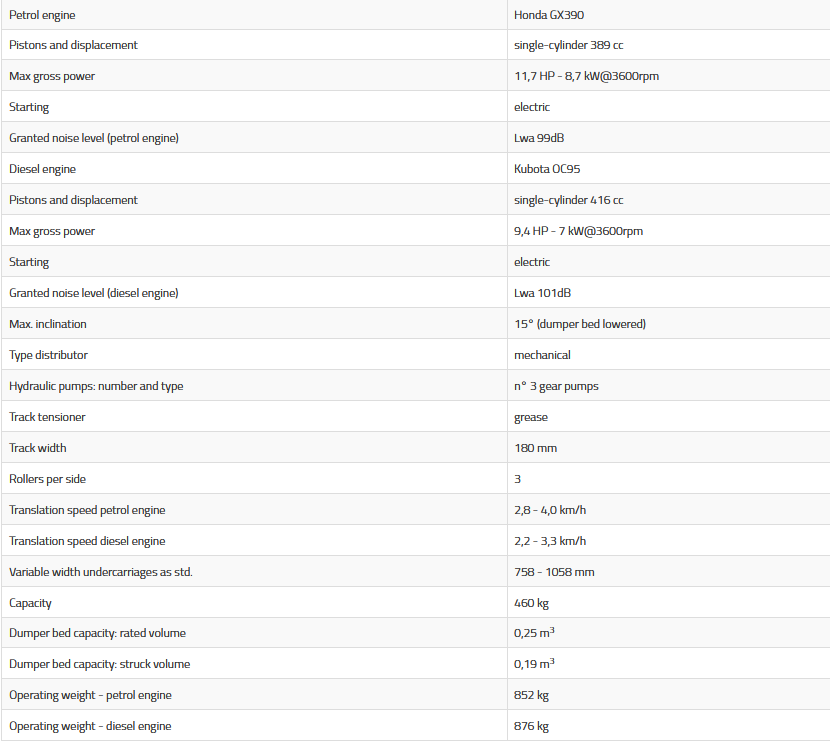Click Granted noise level (diesel engine) label
This screenshot has width=830, height=749.
click(94, 293)
